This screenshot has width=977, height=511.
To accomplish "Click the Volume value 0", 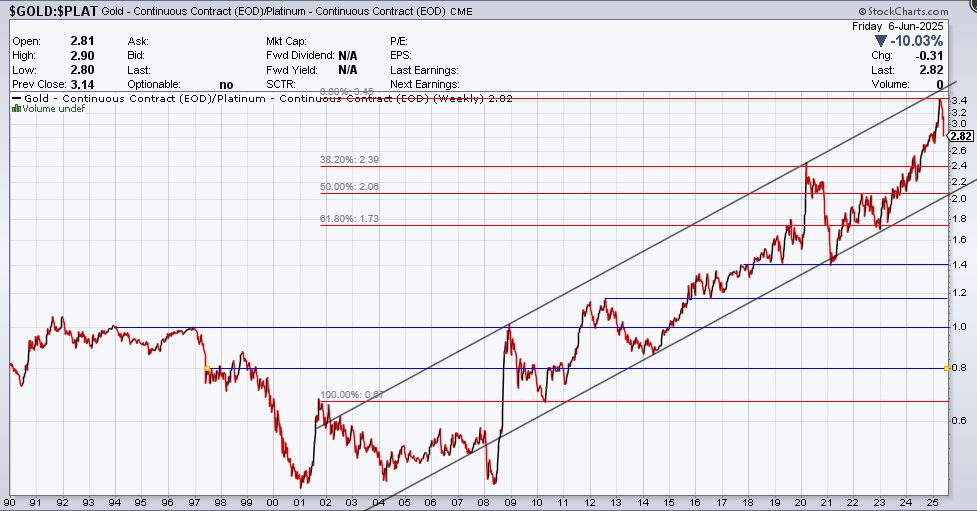I will [940, 84].
